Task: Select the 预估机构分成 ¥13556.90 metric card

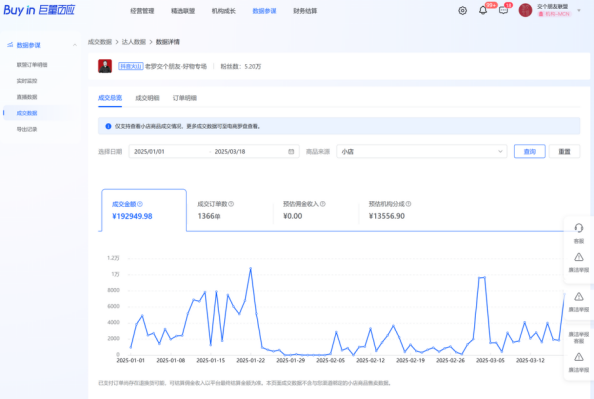Action: pos(401,210)
